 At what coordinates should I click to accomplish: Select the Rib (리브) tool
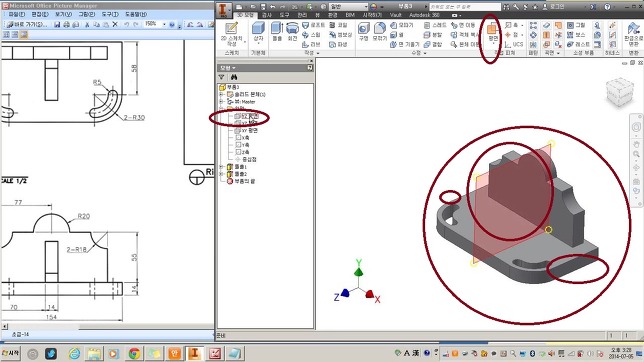click(311, 44)
